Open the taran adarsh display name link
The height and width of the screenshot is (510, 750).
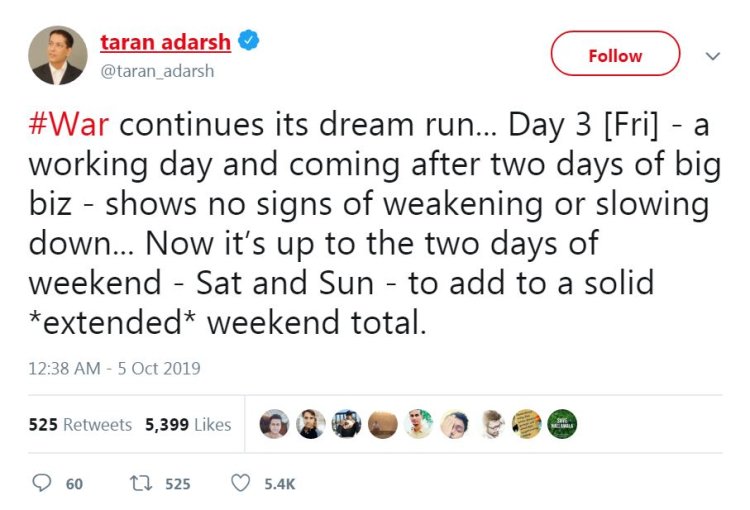[x=165, y=42]
